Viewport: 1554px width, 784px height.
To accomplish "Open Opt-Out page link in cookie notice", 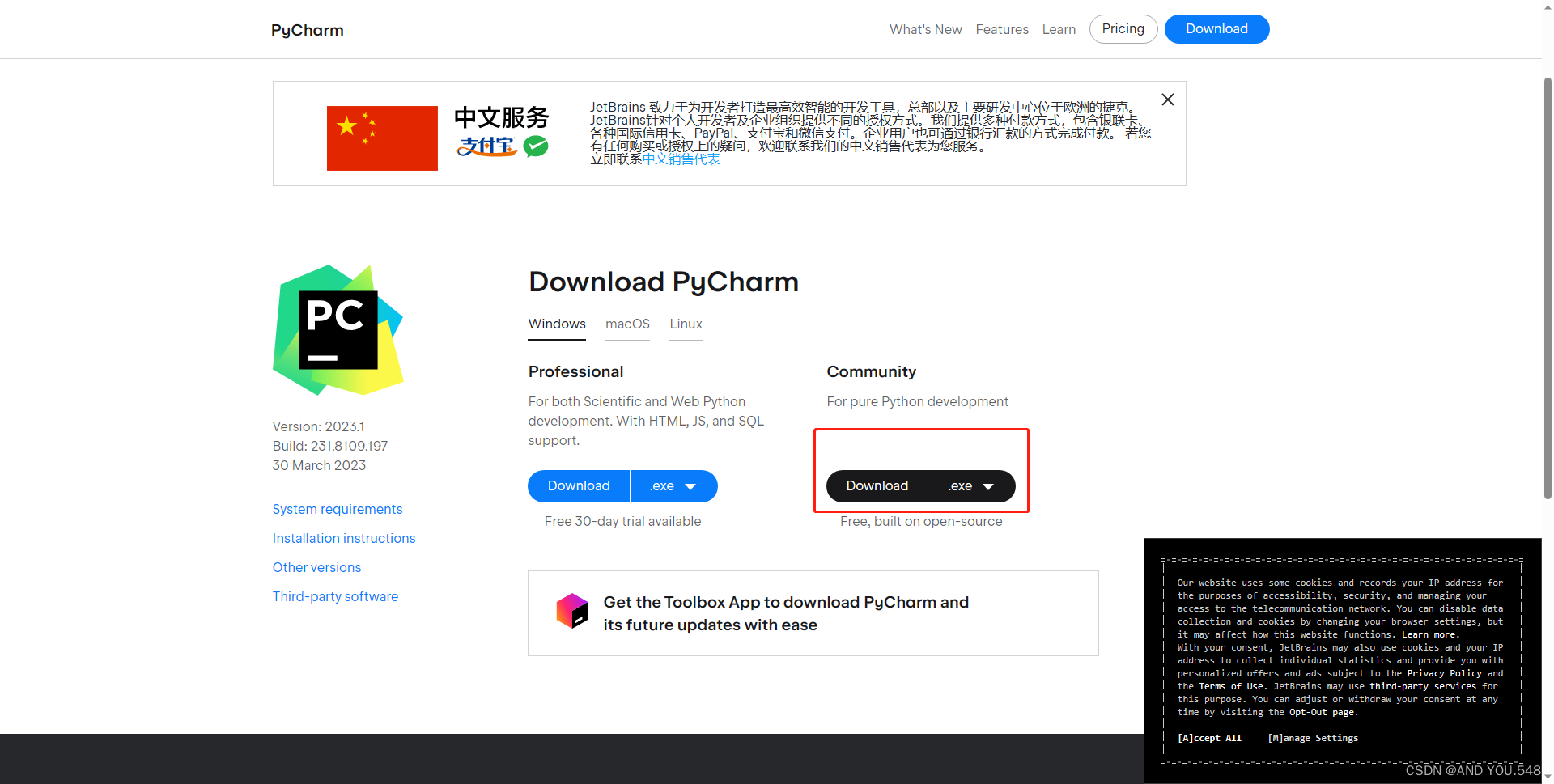I will [x=1323, y=712].
